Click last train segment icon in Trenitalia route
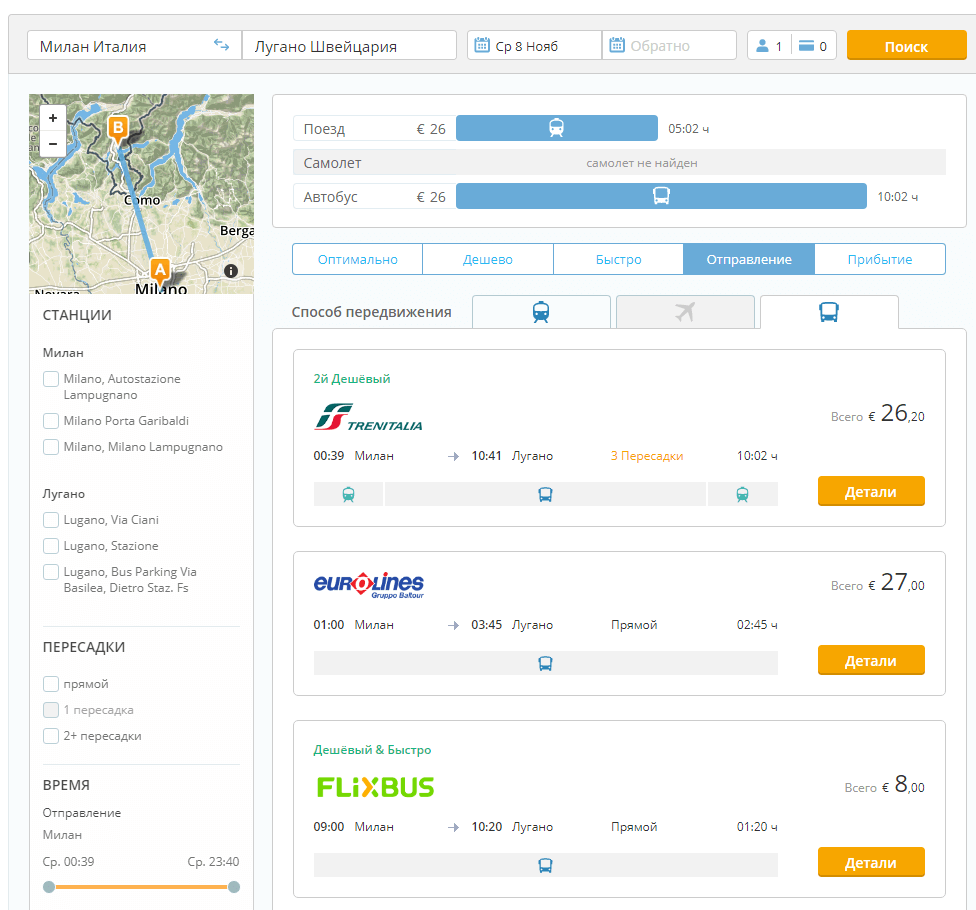 pos(743,495)
